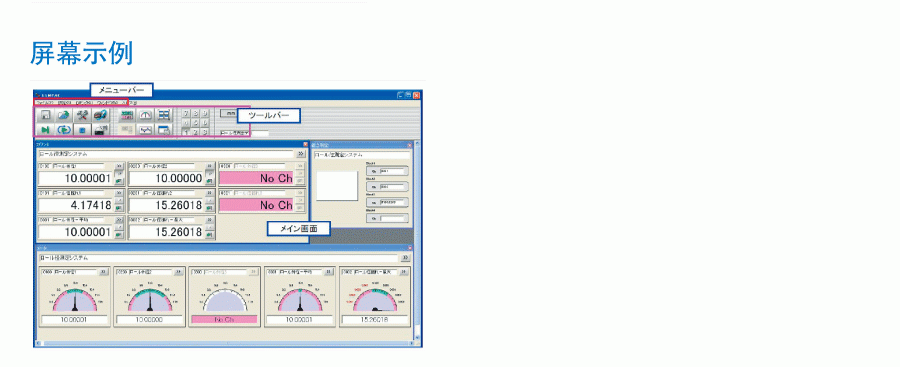Click the first meter gauge dial
The height and width of the screenshot is (367, 900).
pyautogui.click(x=75, y=298)
